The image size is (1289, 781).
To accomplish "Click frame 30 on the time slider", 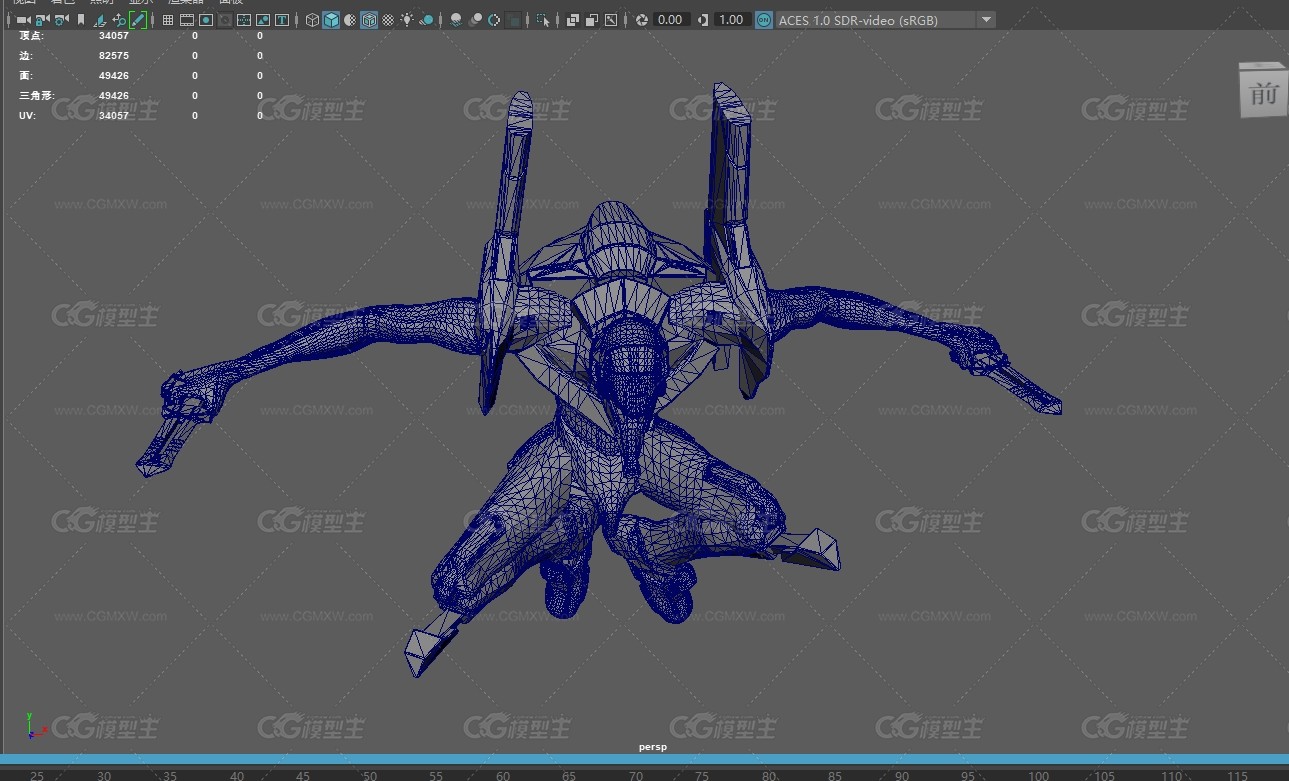I will (104, 775).
